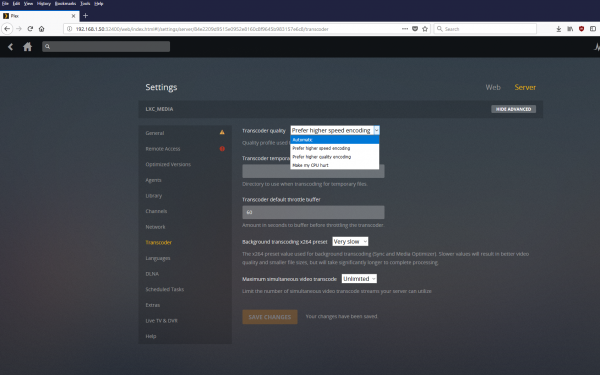
Task: Open the Firefox library icon
Action: pyautogui.click(x=570, y=29)
